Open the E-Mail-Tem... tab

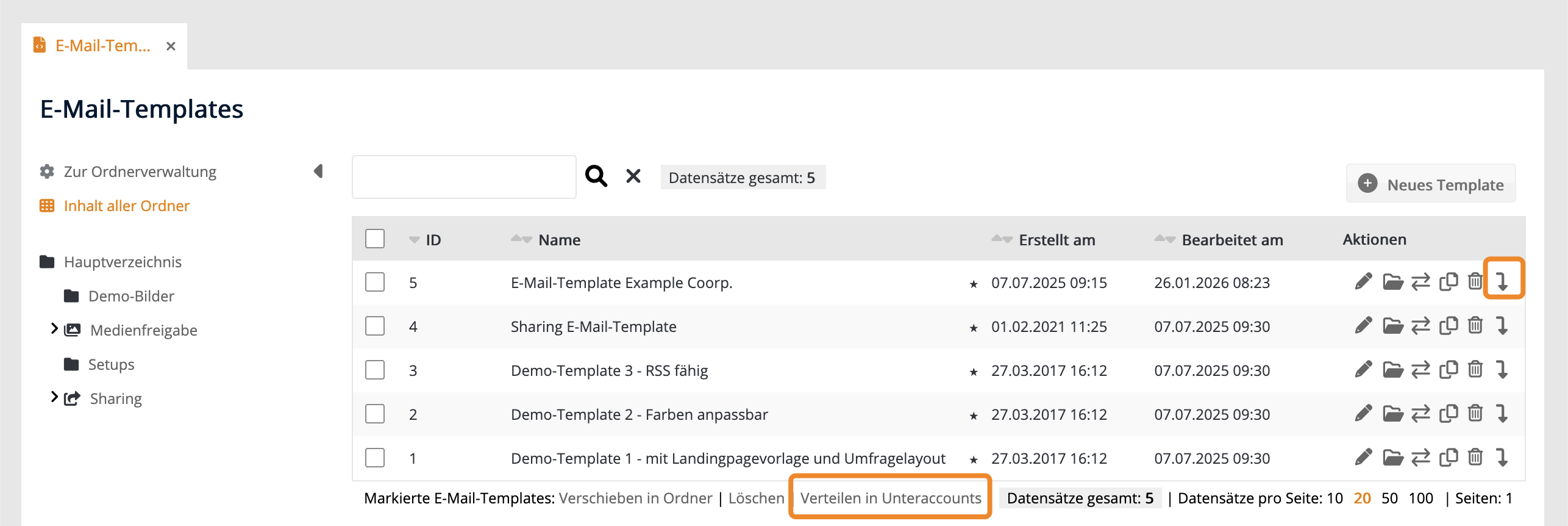tap(102, 46)
